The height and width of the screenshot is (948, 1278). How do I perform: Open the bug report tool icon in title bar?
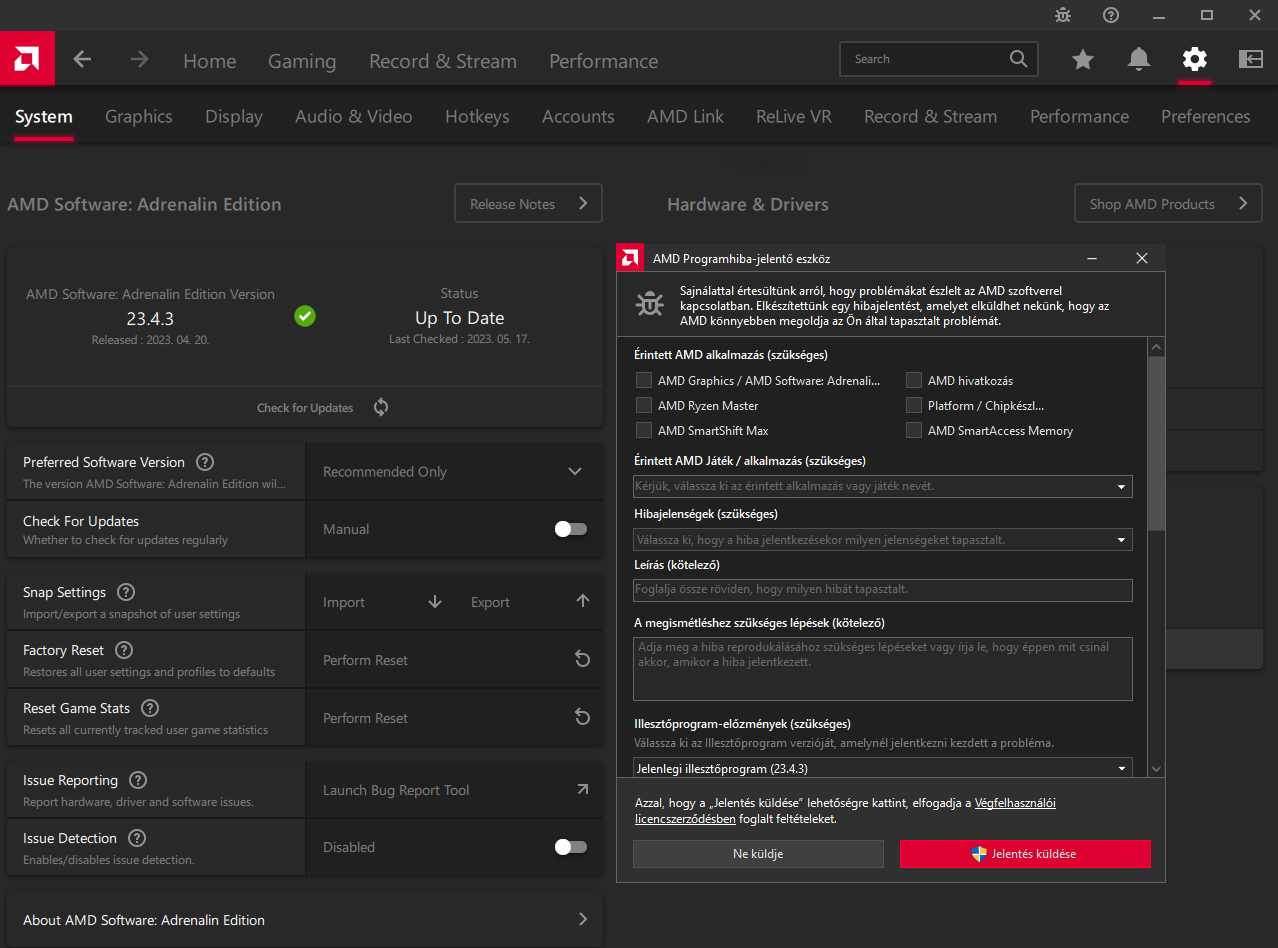point(1063,15)
